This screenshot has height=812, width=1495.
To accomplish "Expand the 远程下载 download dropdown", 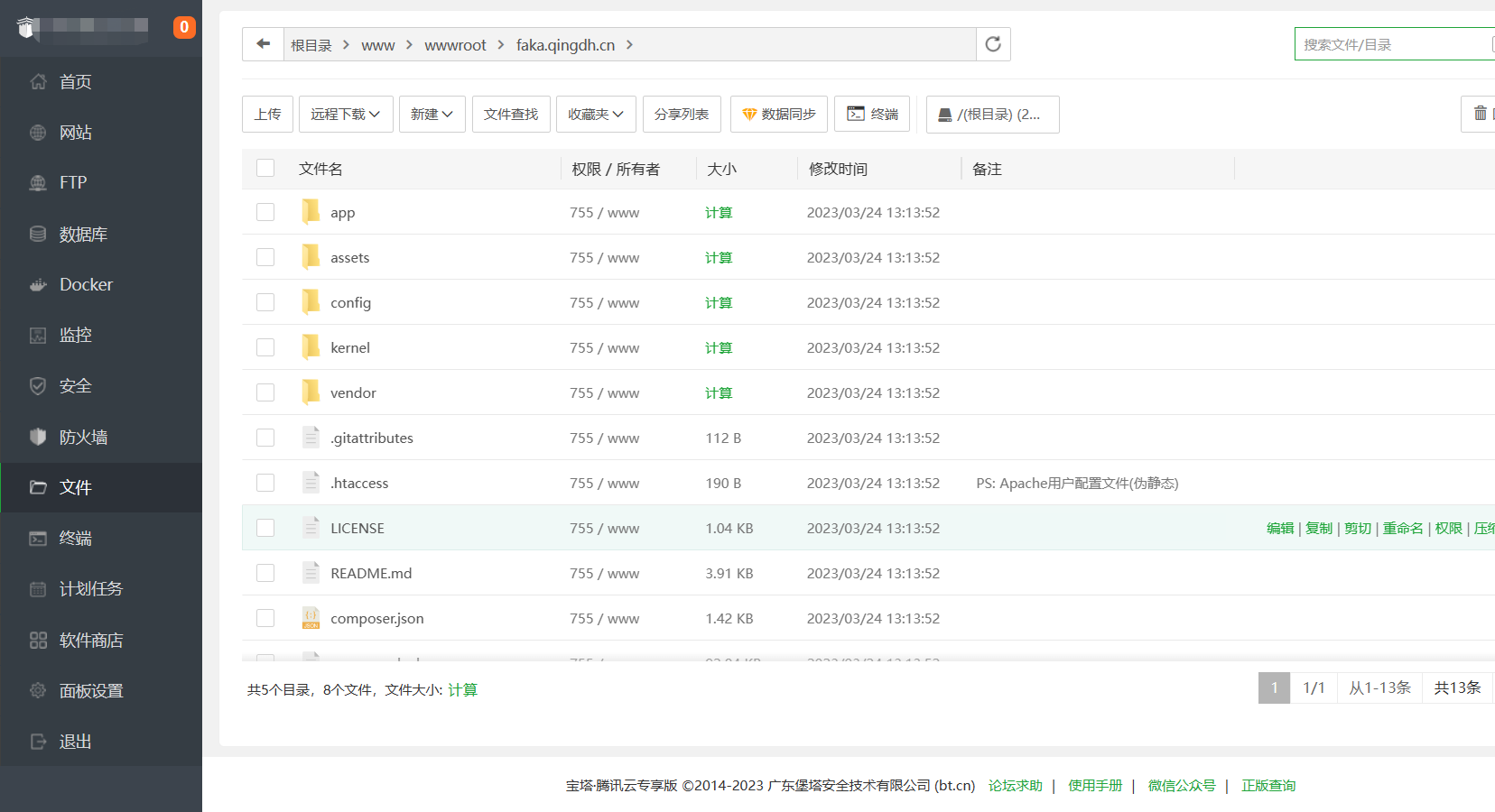I will pyautogui.click(x=346, y=114).
